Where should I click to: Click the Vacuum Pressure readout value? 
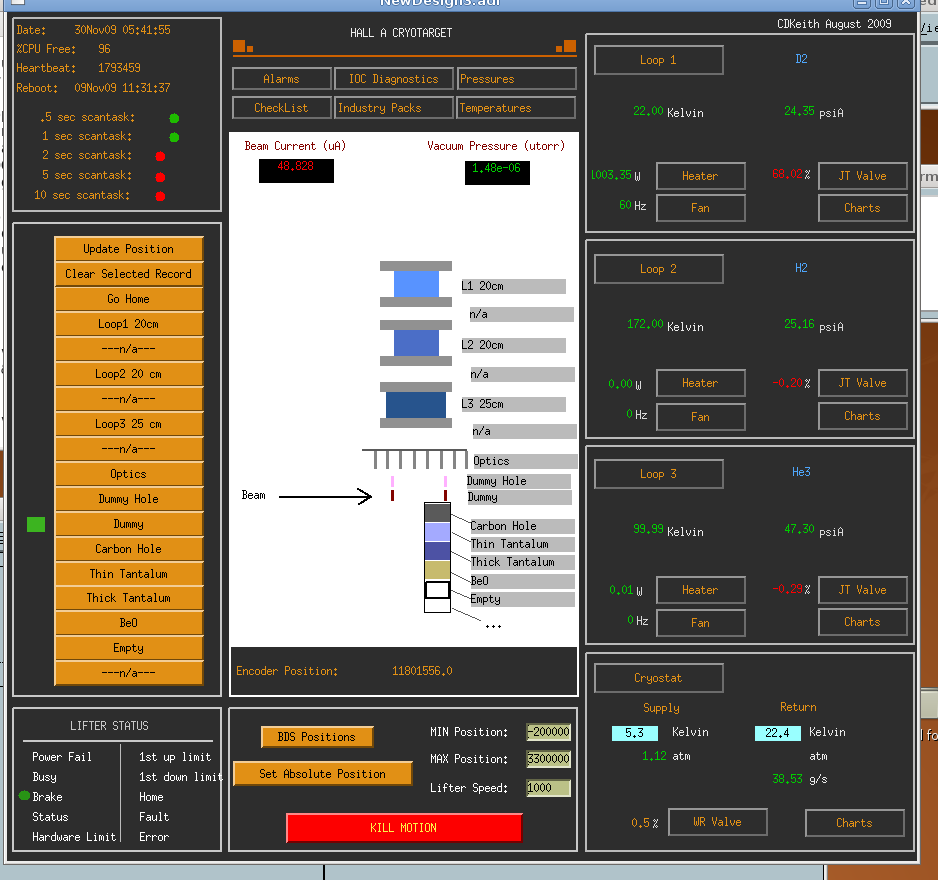(x=497, y=172)
